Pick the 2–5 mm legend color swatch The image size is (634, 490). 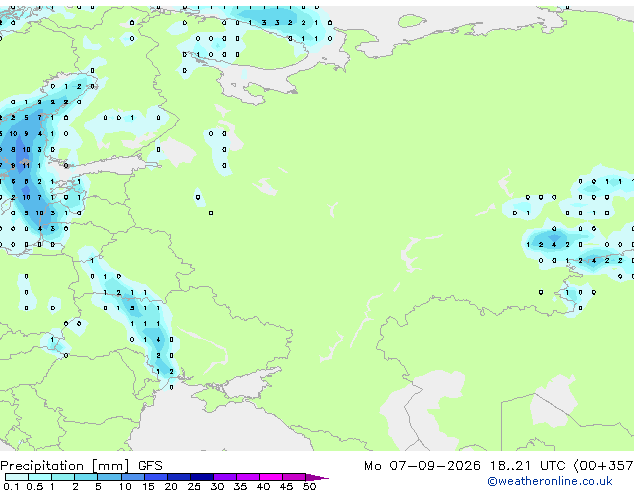click(86, 477)
